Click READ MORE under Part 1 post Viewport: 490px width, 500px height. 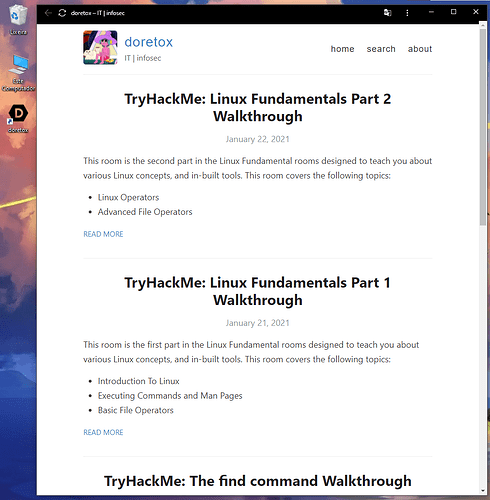coord(103,432)
